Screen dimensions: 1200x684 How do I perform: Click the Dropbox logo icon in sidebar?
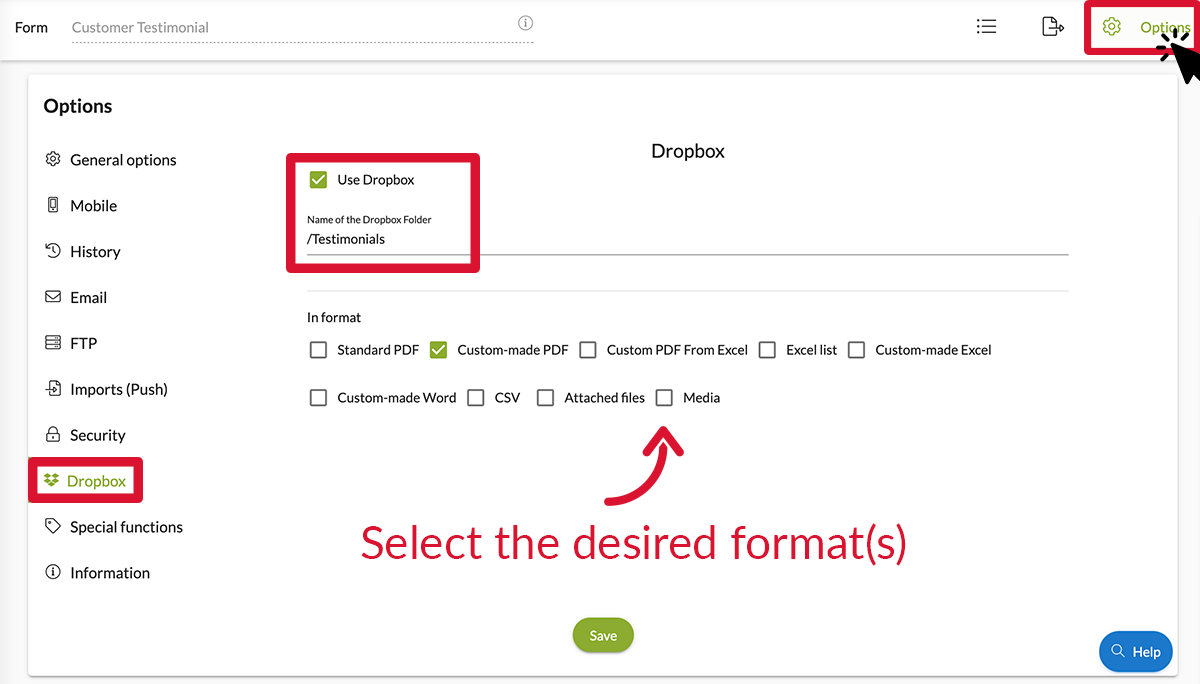point(52,481)
